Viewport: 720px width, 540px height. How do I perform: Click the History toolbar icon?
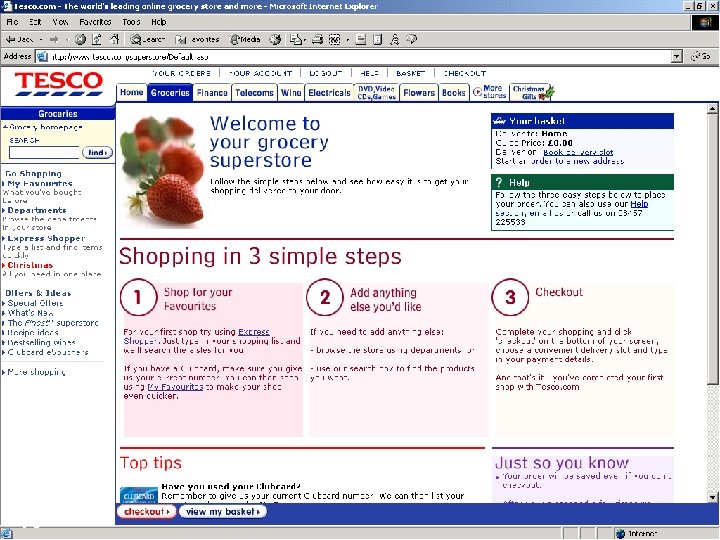(275, 39)
